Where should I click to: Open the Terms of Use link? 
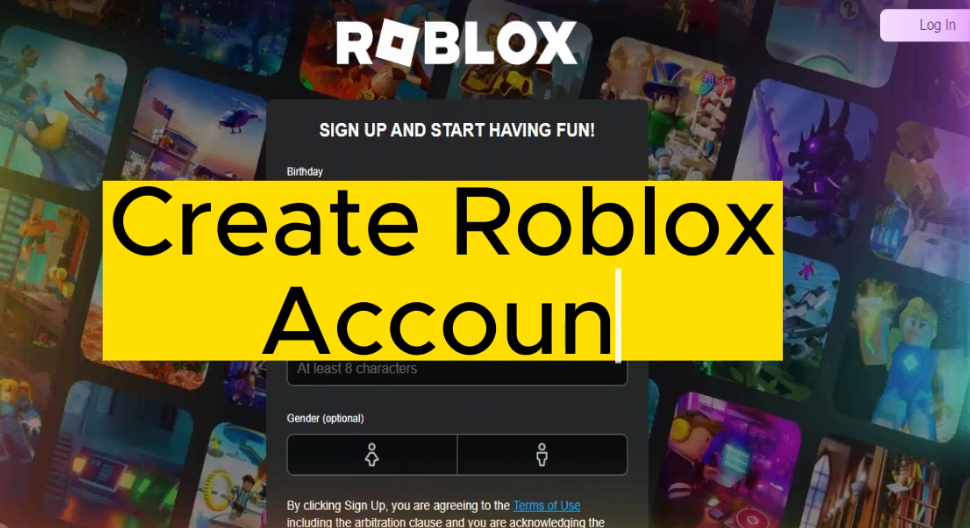point(546,505)
